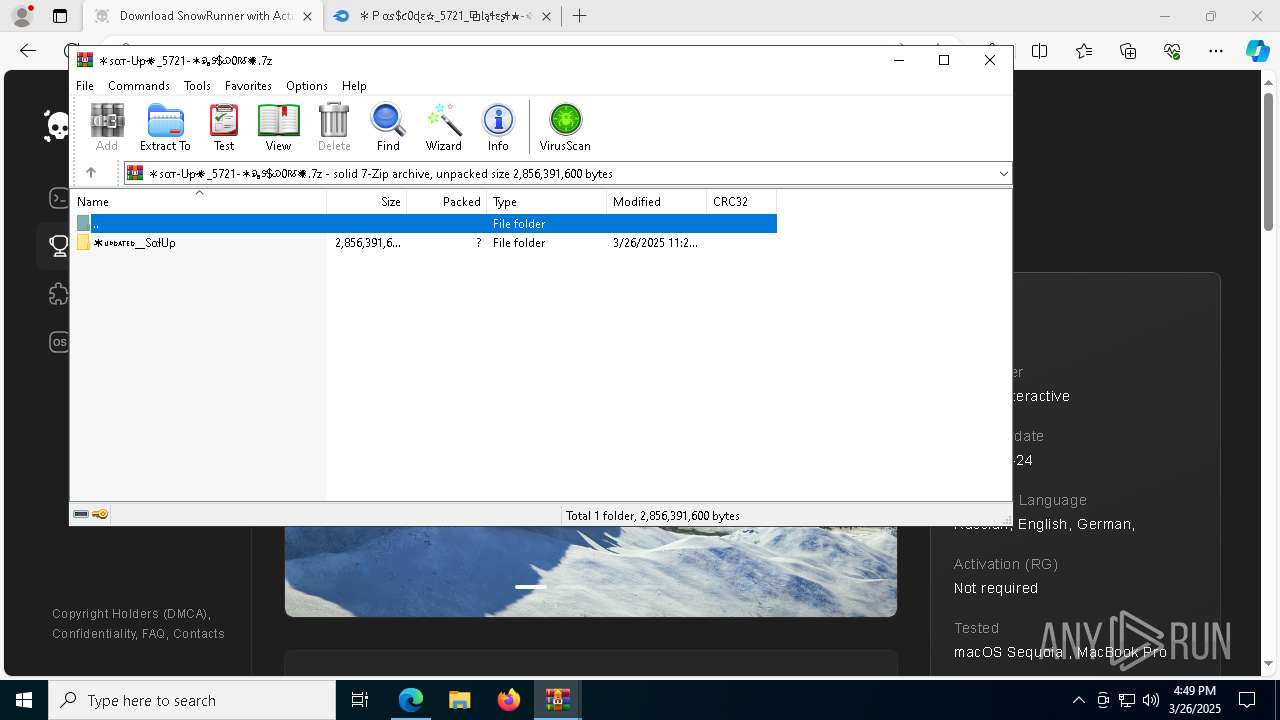1280x720 pixels.
Task: Open the Commands menu
Action: coord(139,86)
